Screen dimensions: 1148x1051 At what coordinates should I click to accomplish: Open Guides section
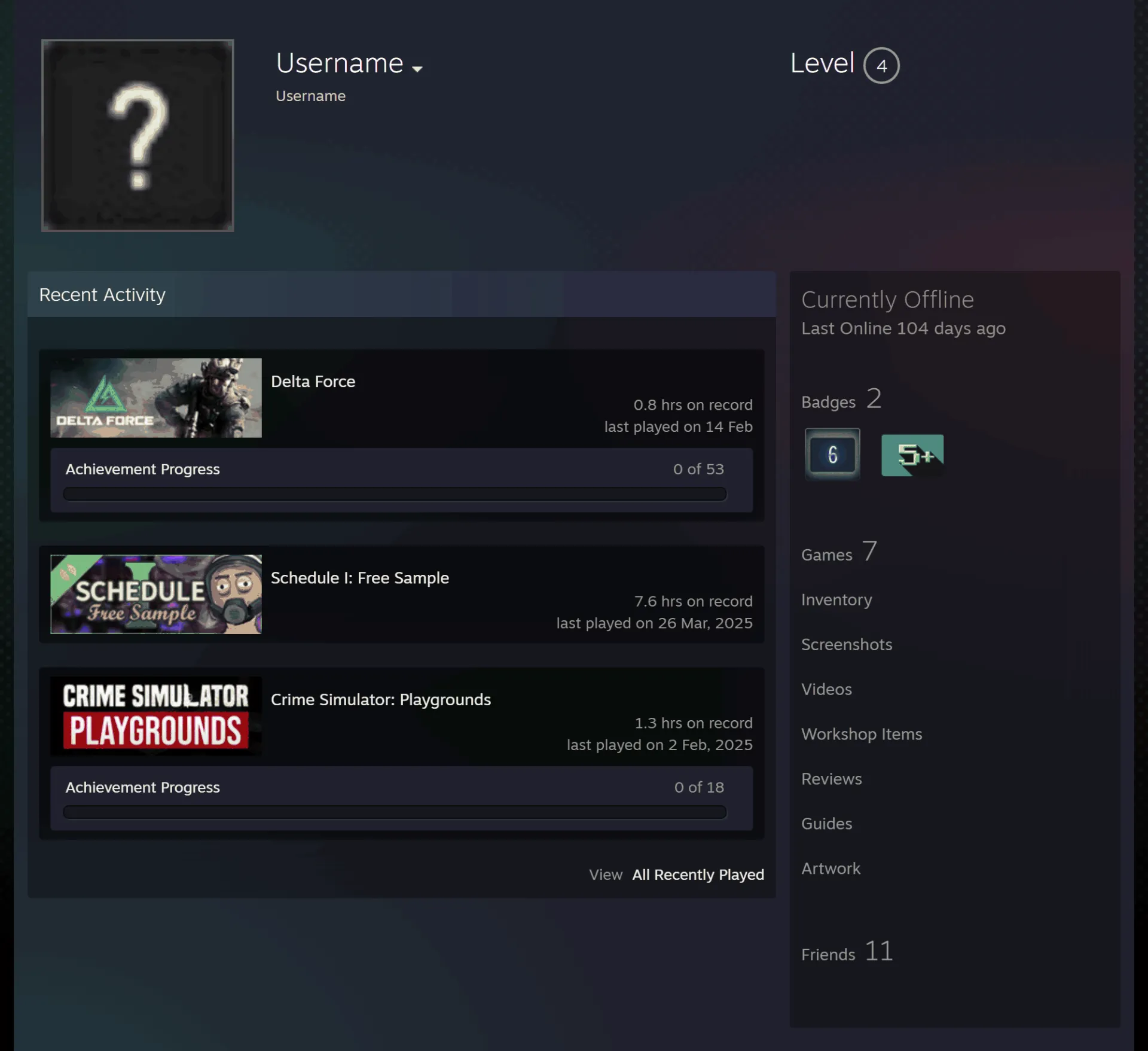[x=826, y=824]
